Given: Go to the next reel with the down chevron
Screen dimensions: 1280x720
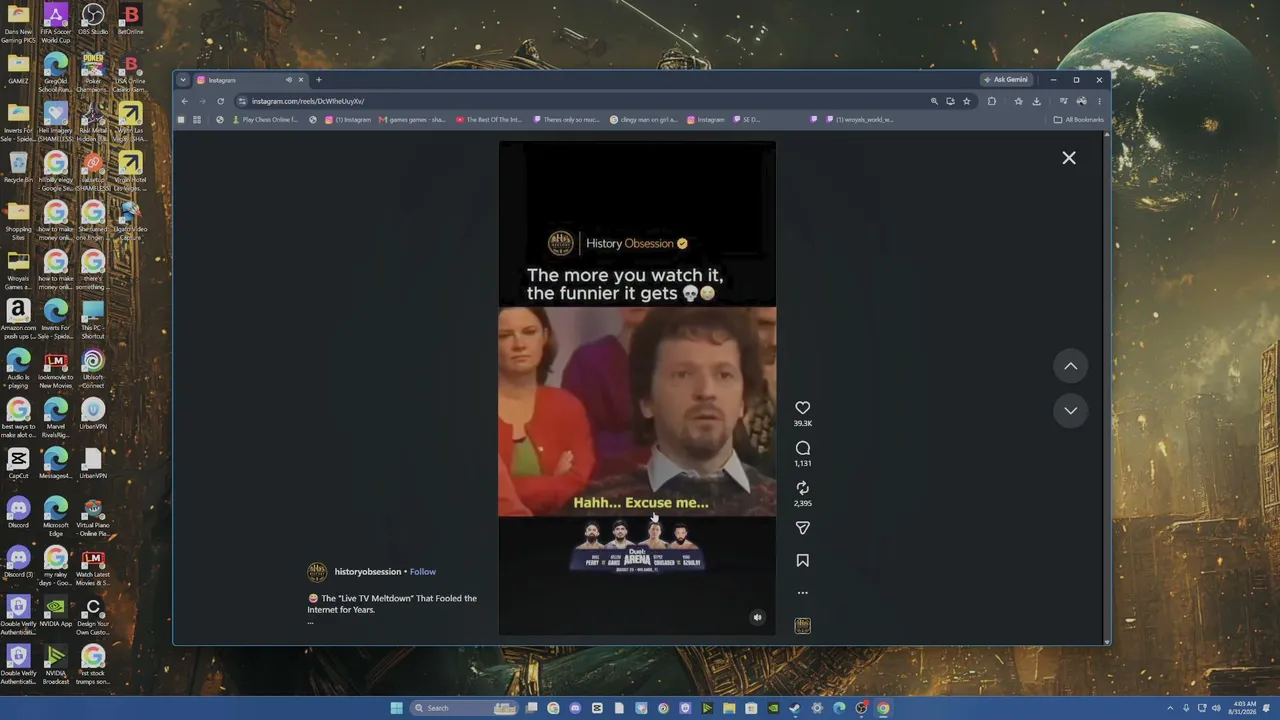Looking at the screenshot, I should (1070, 410).
